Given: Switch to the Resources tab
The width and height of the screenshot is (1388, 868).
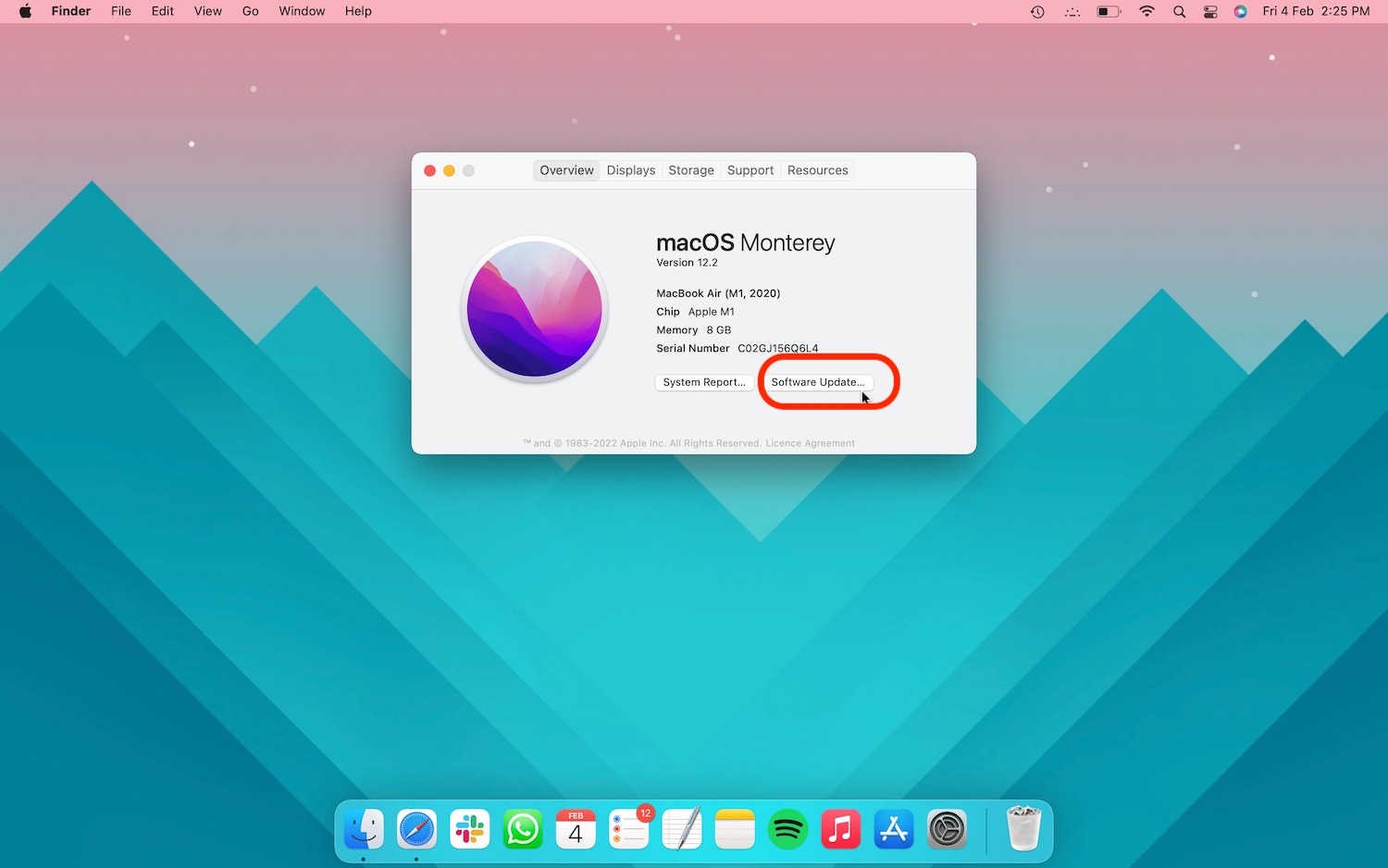Looking at the screenshot, I should (x=818, y=170).
